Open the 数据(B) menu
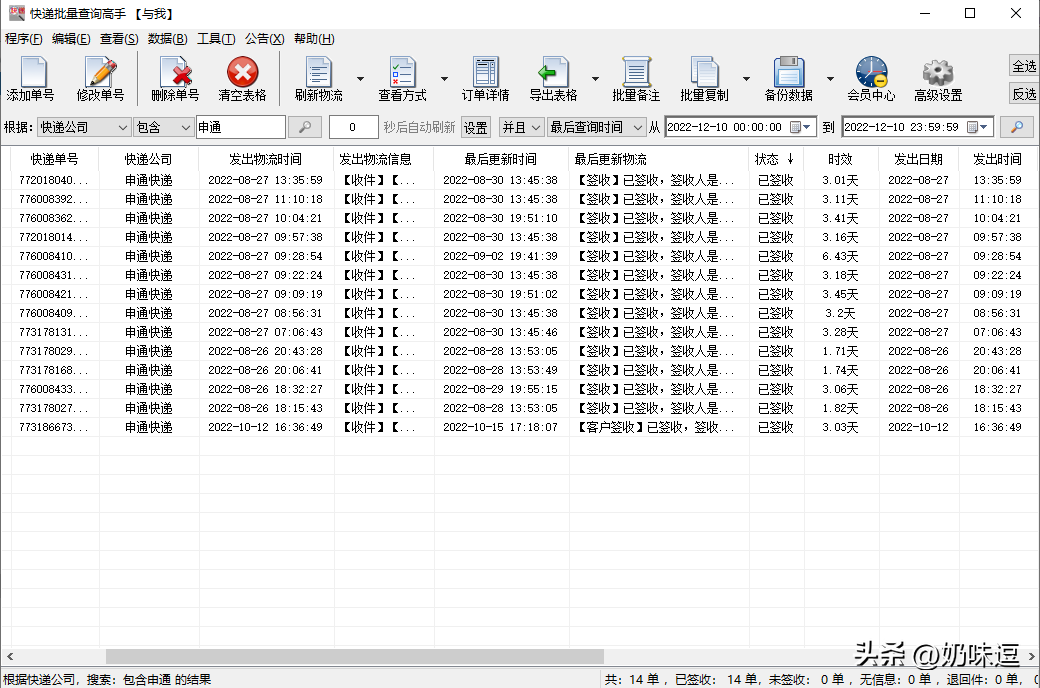 point(168,38)
